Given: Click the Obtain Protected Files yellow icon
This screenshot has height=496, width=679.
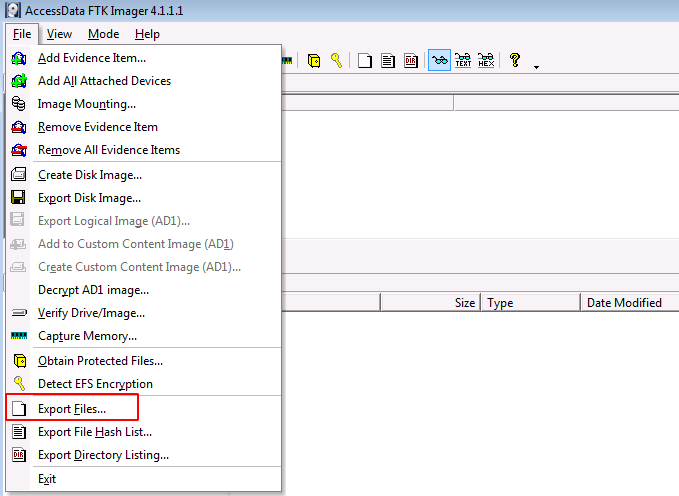Looking at the screenshot, I should pyautogui.click(x=19, y=361).
